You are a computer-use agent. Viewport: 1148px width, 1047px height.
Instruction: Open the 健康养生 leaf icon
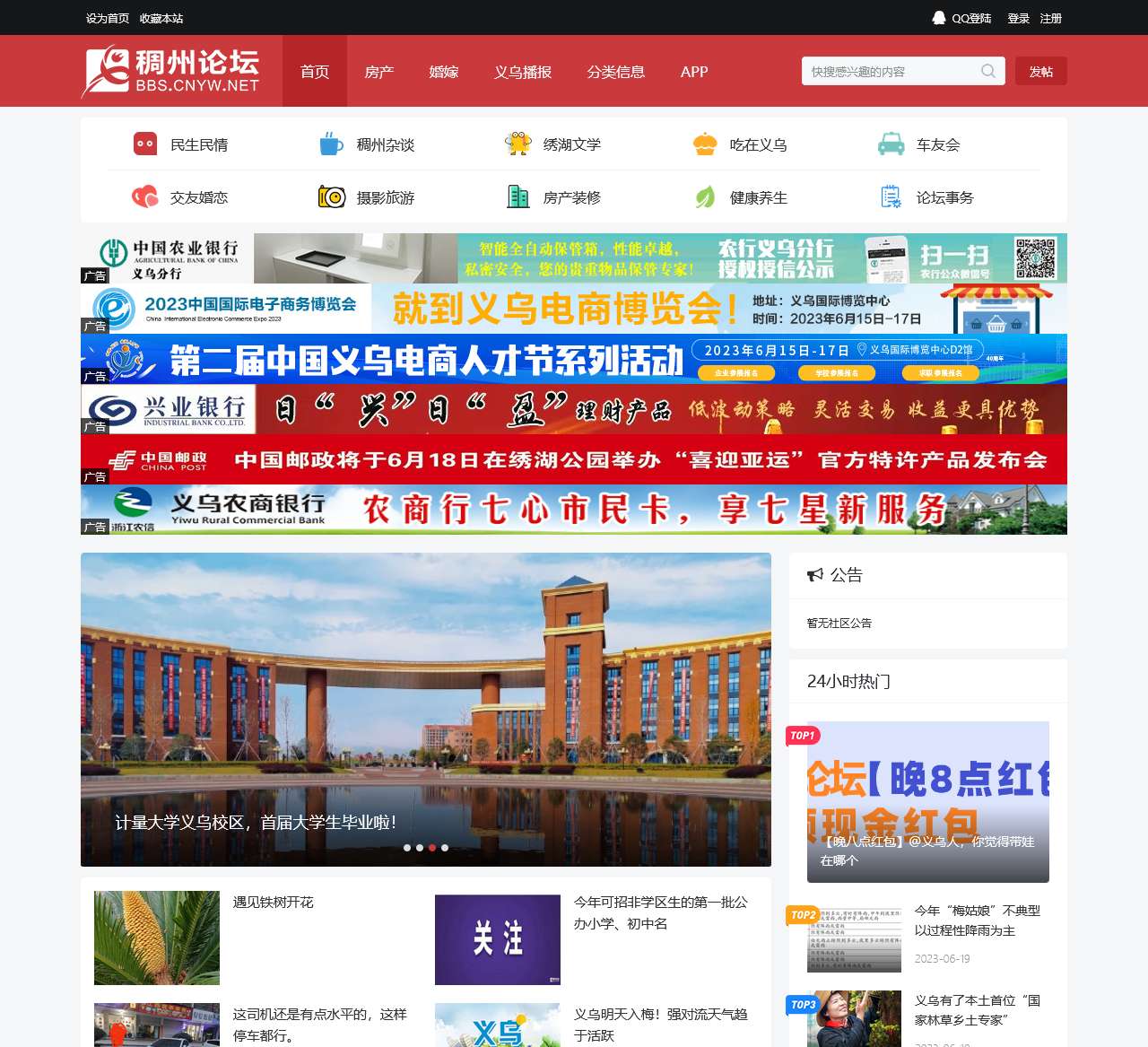tap(705, 197)
